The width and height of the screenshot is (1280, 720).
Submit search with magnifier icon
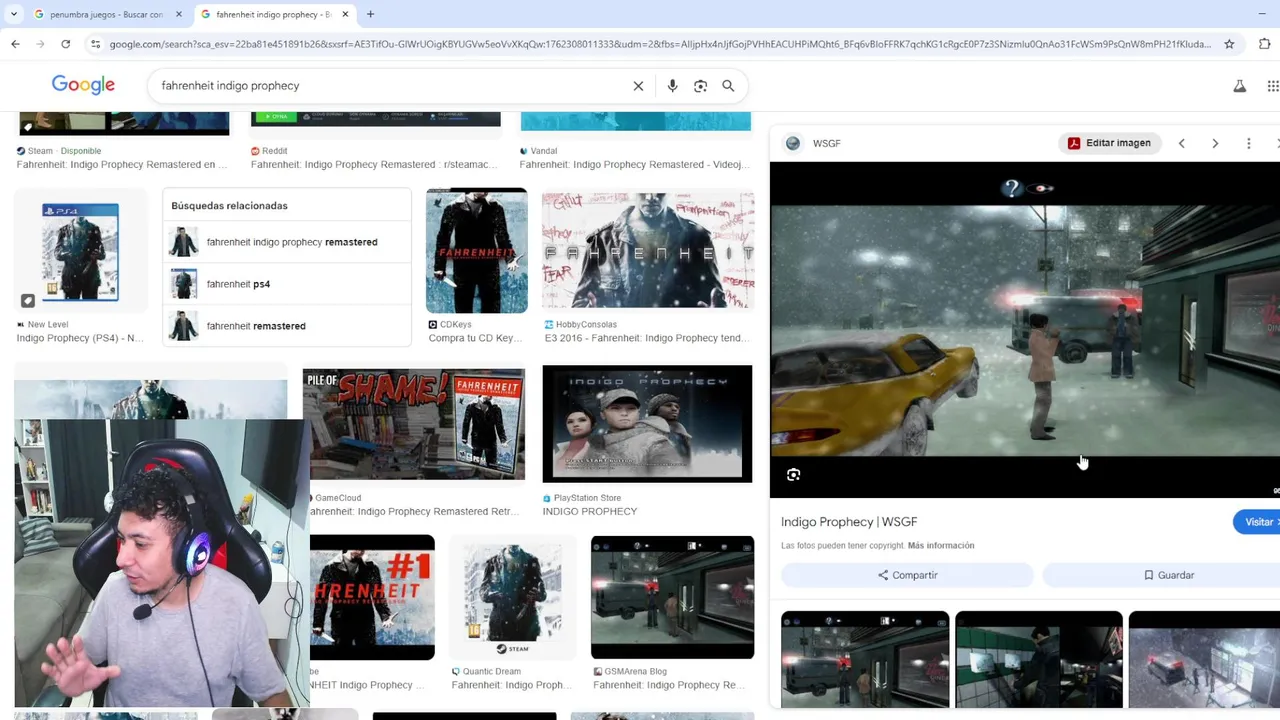coord(728,86)
